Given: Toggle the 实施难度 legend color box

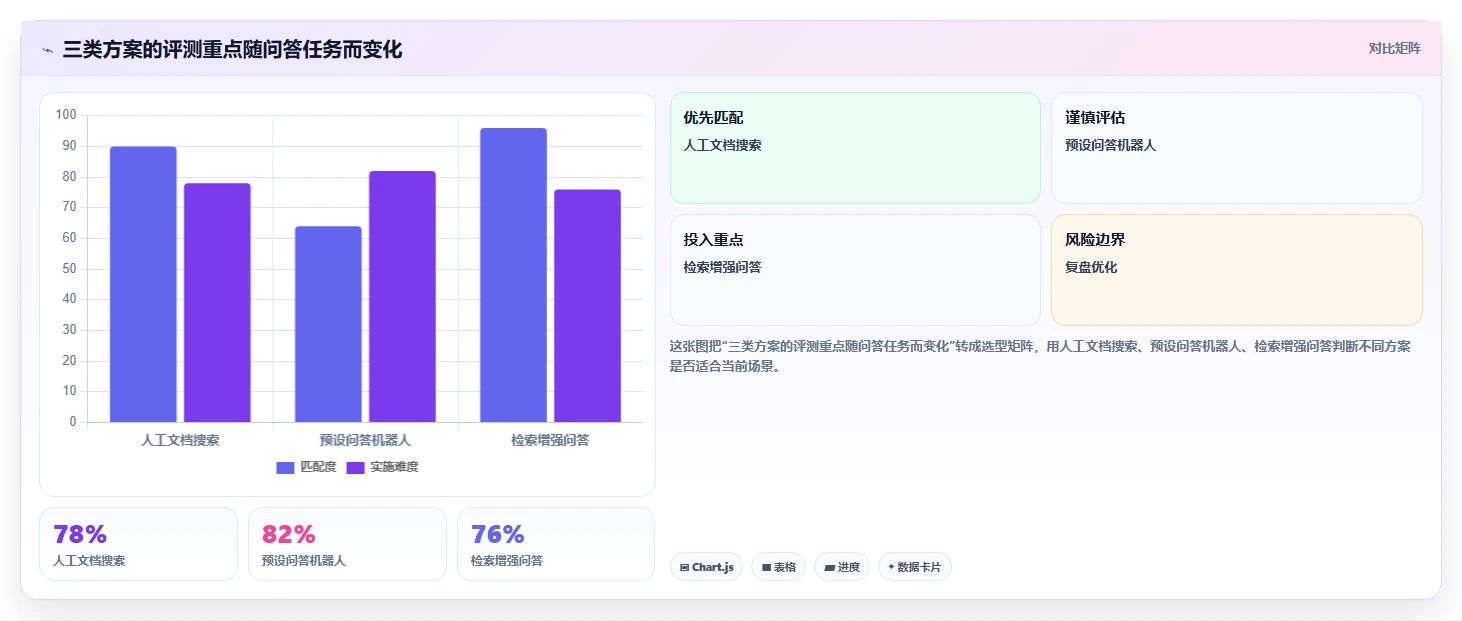Looking at the screenshot, I should pos(355,467).
